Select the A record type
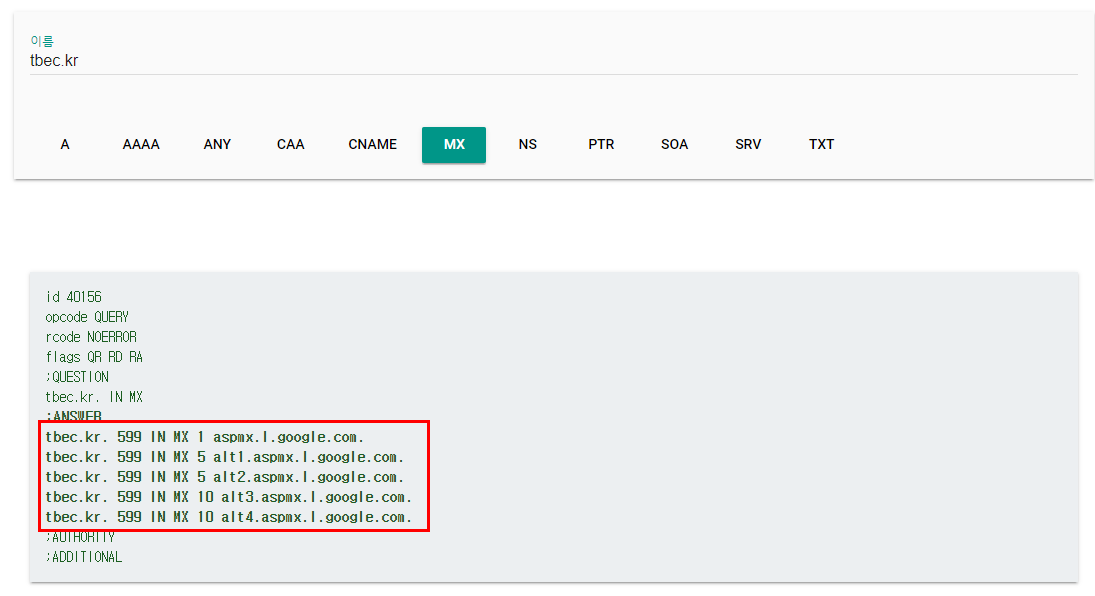The width and height of the screenshot is (1095, 596). 65,145
